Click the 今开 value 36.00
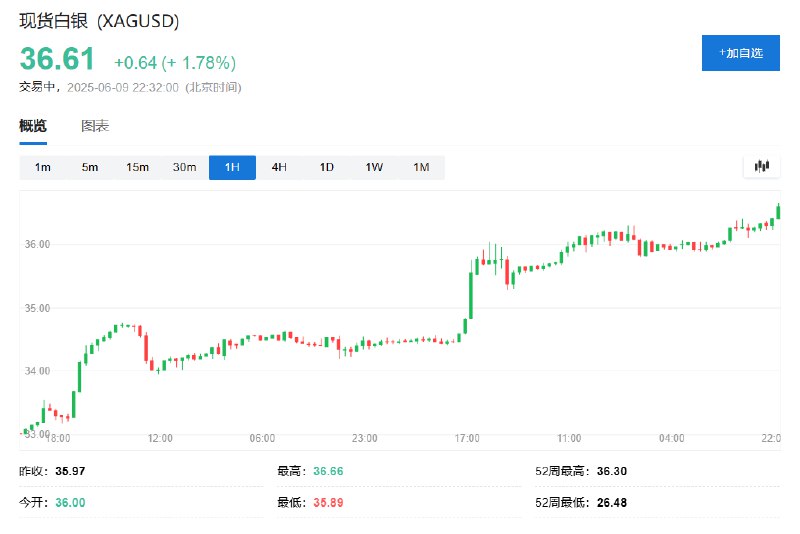The width and height of the screenshot is (800, 534). 70,503
